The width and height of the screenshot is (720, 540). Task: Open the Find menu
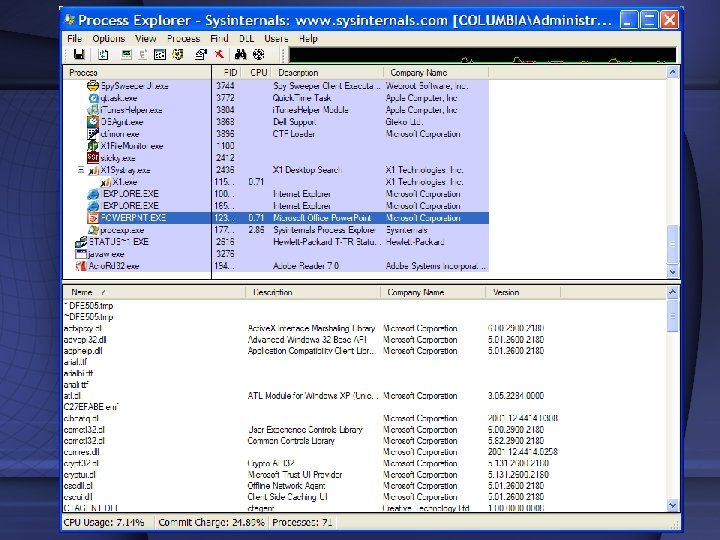219,39
